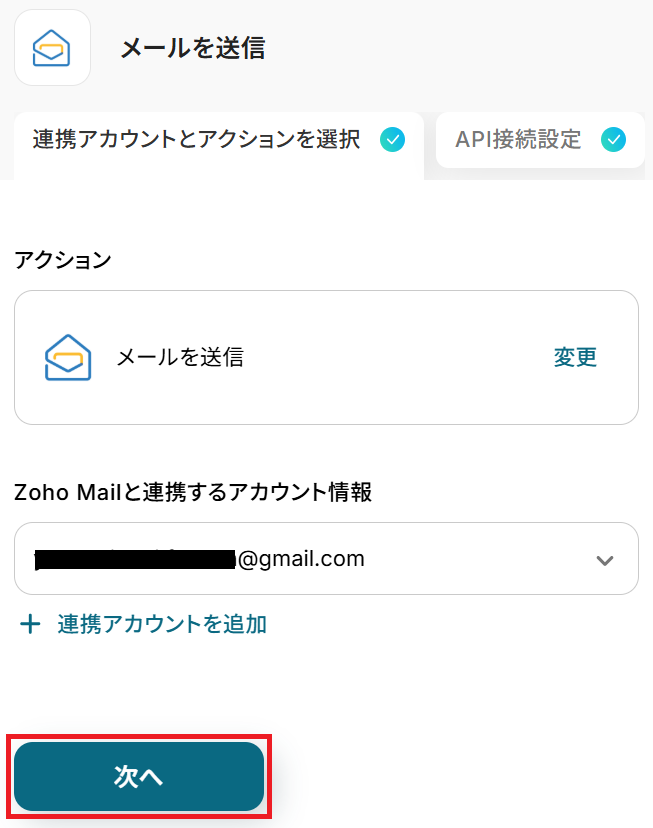Click the Zoho Mail icon in the header
Screen dimensions: 653x828
pyautogui.click(x=52, y=47)
